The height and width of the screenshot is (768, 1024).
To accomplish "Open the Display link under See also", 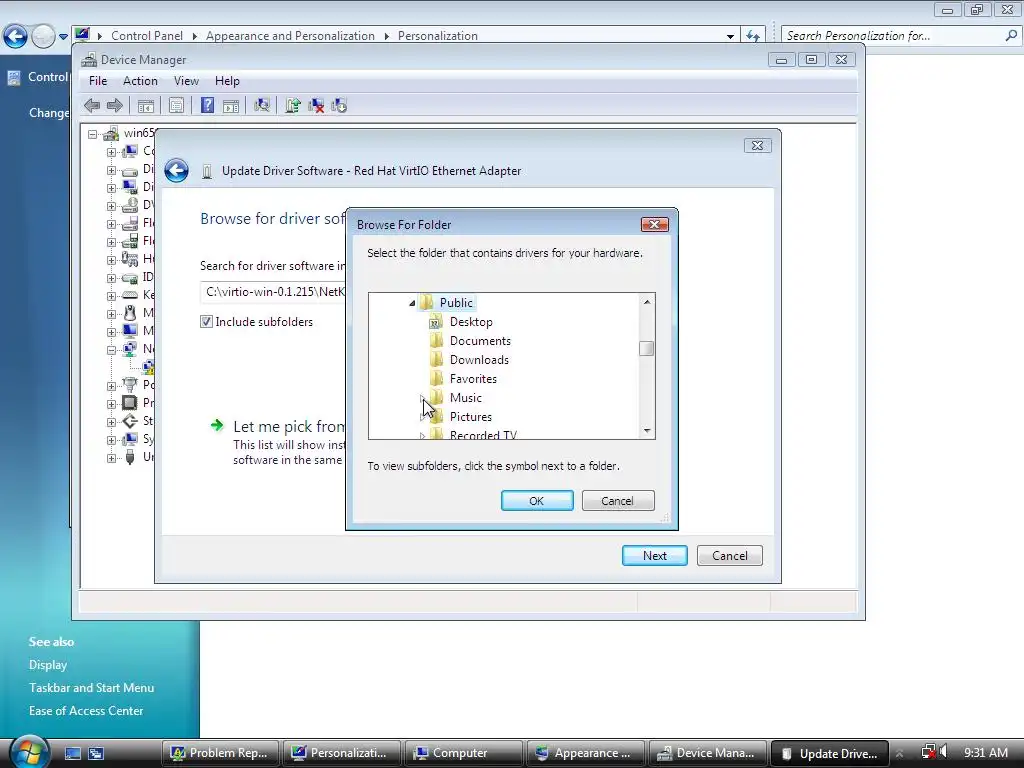I will [48, 665].
